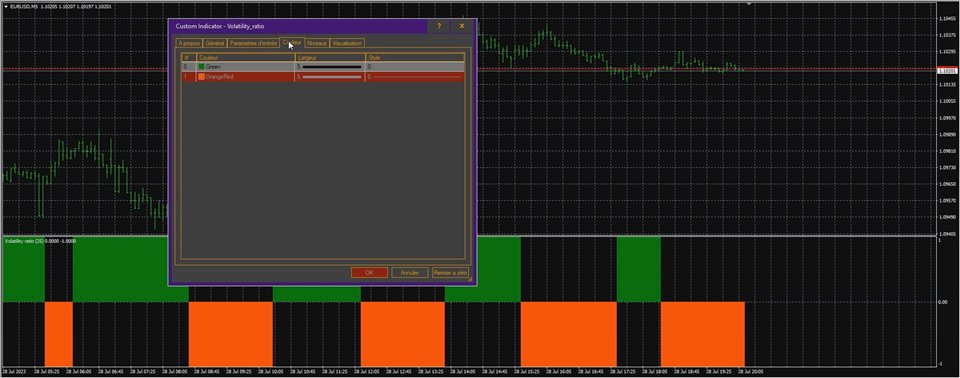The height and width of the screenshot is (378, 960).
Task: Go to the Niveaux tab
Action: point(317,43)
